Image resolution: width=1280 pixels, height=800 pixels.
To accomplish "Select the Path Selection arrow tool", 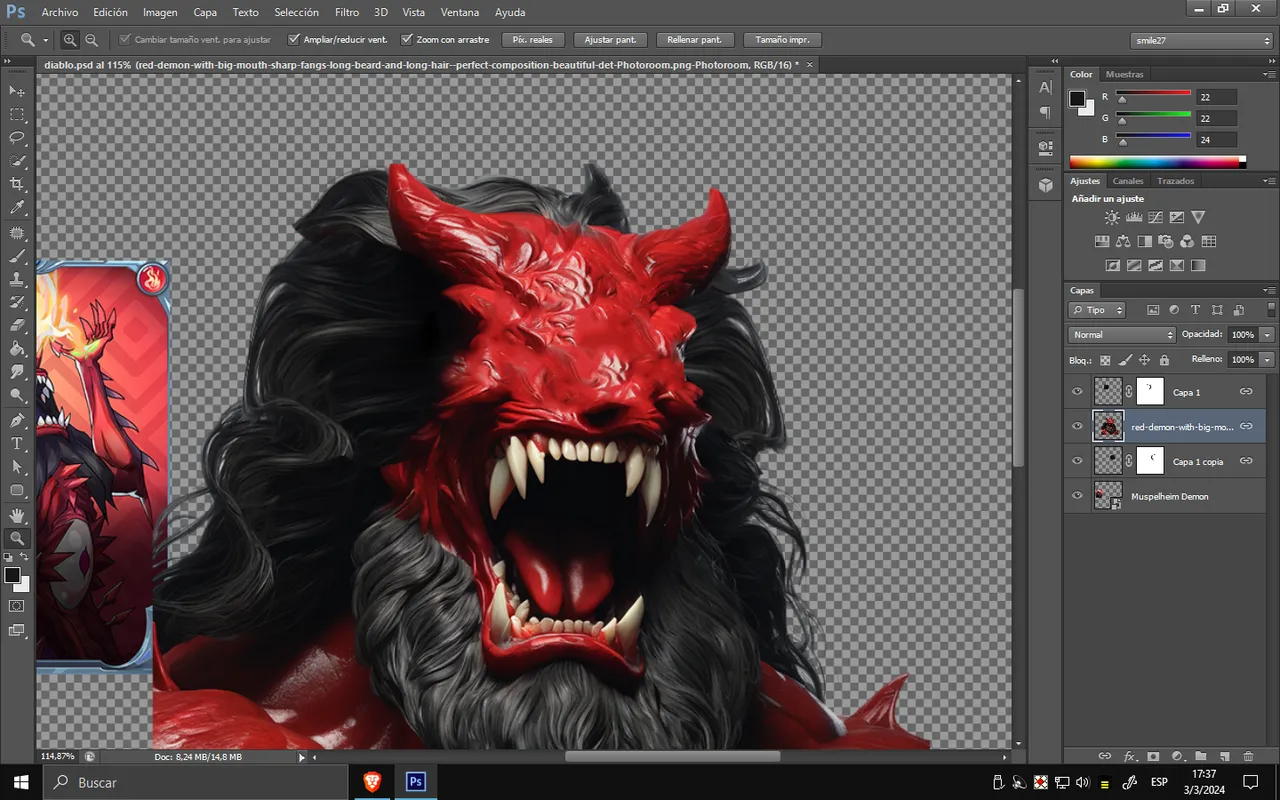I will point(17,467).
